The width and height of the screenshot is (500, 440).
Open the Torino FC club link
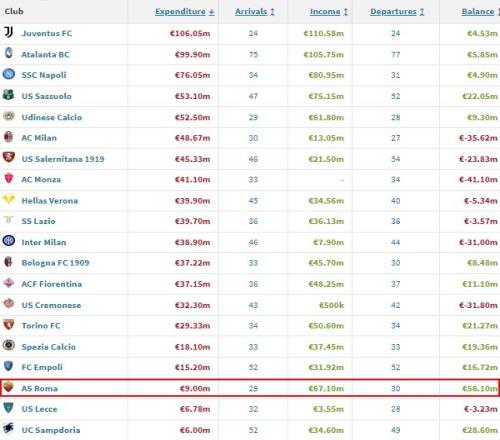tap(41, 326)
